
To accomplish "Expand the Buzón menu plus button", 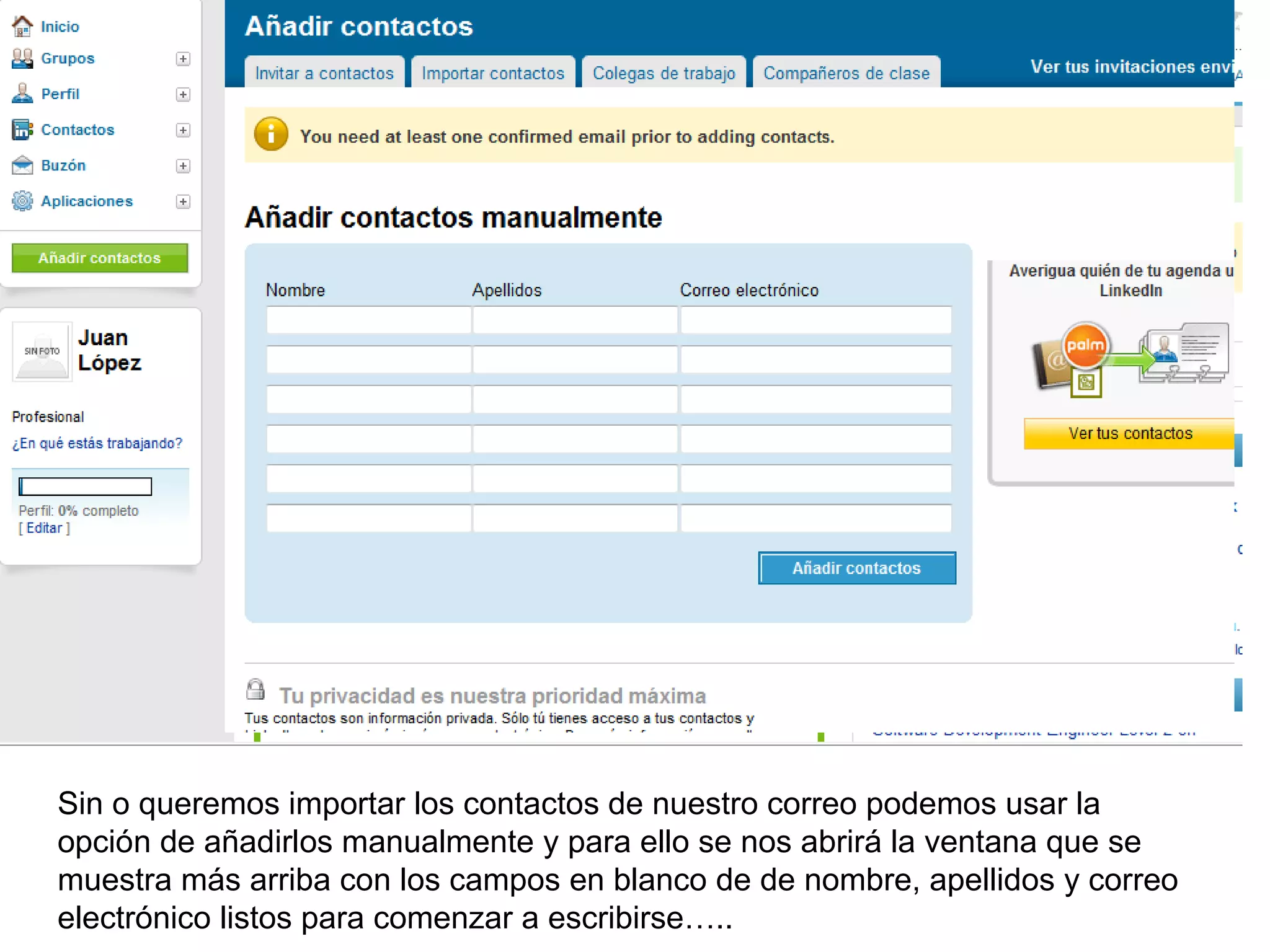I will click(x=183, y=166).
